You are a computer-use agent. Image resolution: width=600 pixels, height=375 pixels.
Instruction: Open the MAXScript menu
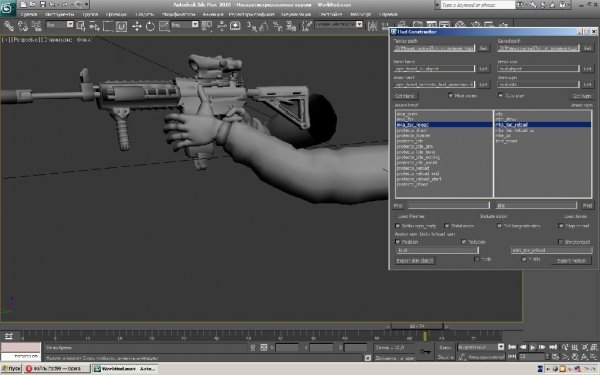point(360,14)
